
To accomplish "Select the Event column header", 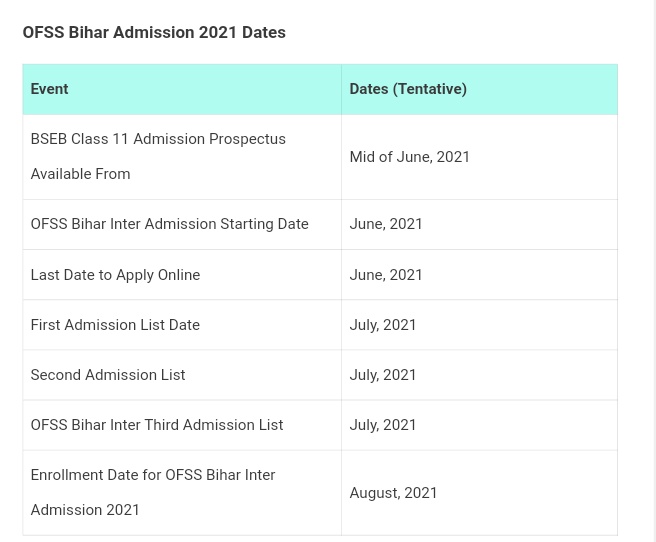I will pos(49,89).
